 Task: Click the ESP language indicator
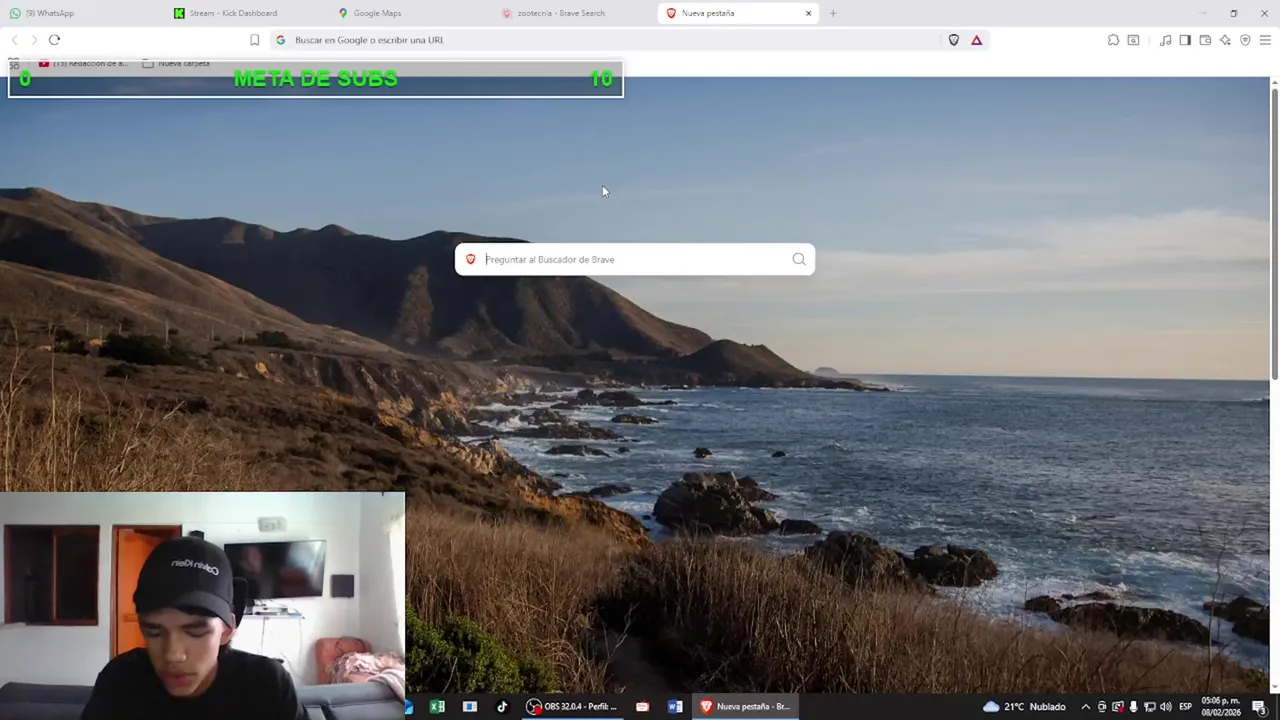(x=1186, y=706)
